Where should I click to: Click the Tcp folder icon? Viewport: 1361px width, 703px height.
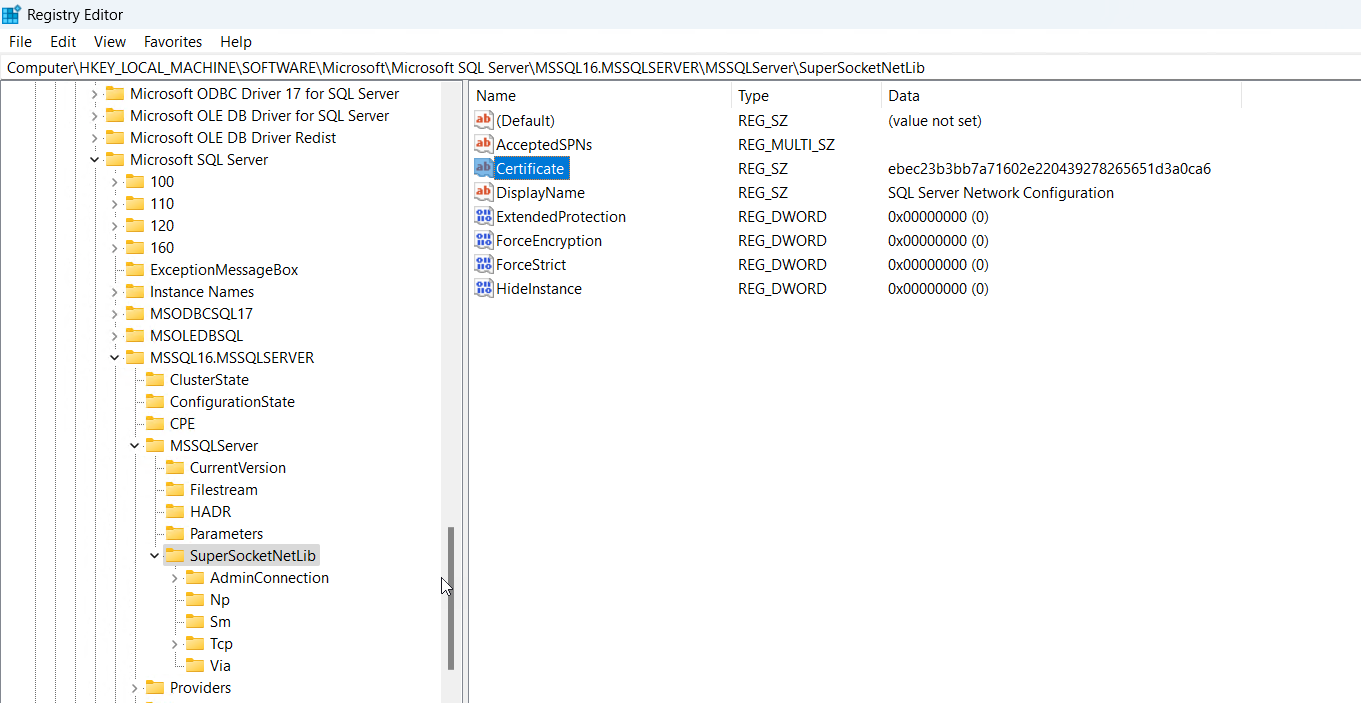[195, 643]
